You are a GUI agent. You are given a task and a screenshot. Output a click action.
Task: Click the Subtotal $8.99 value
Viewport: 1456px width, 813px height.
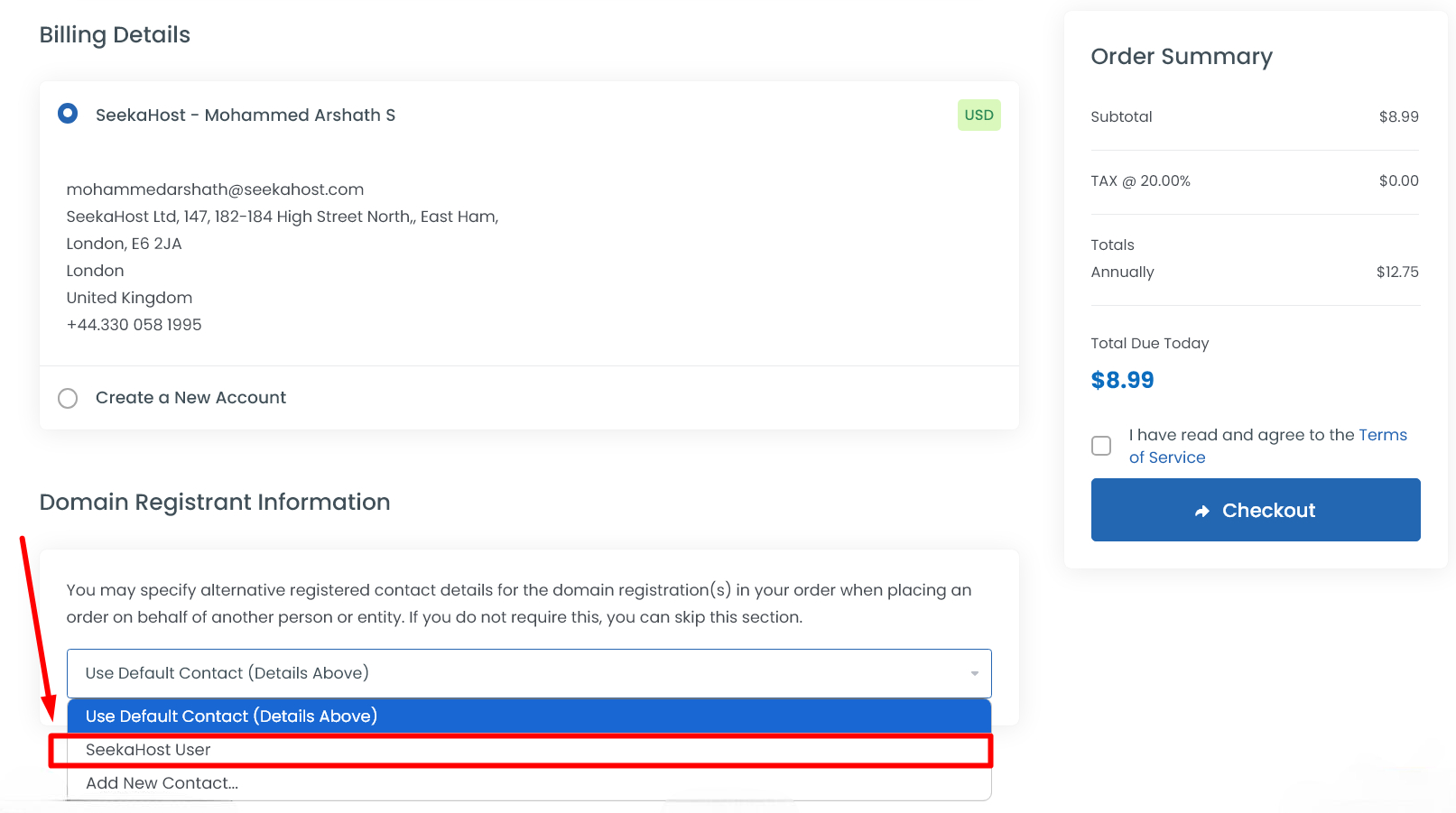[1398, 117]
